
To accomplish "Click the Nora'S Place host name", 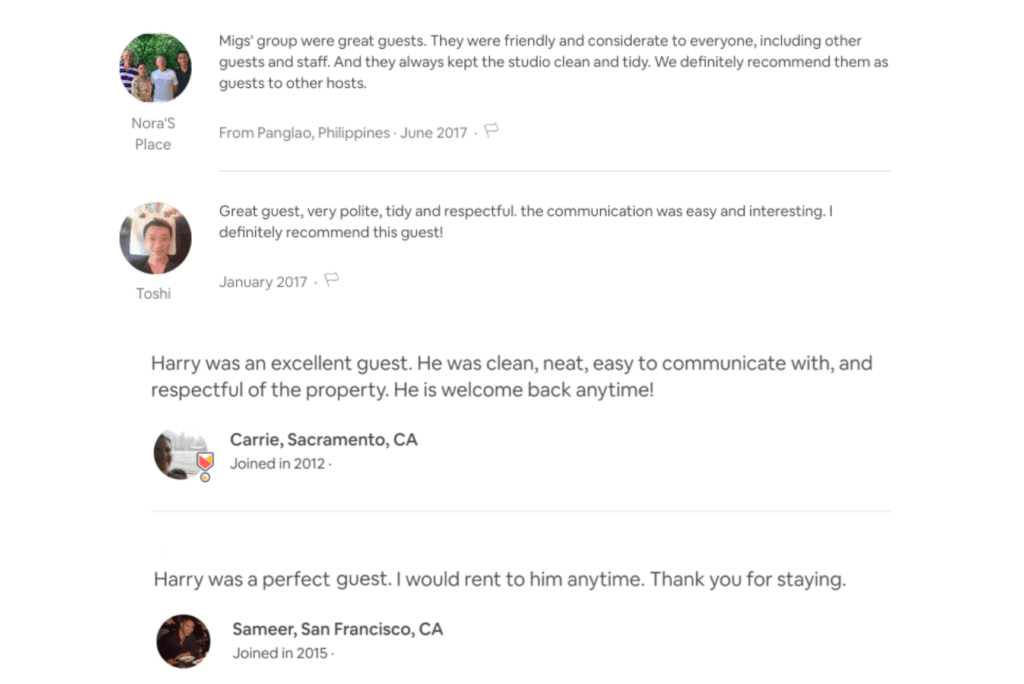I will (153, 134).
